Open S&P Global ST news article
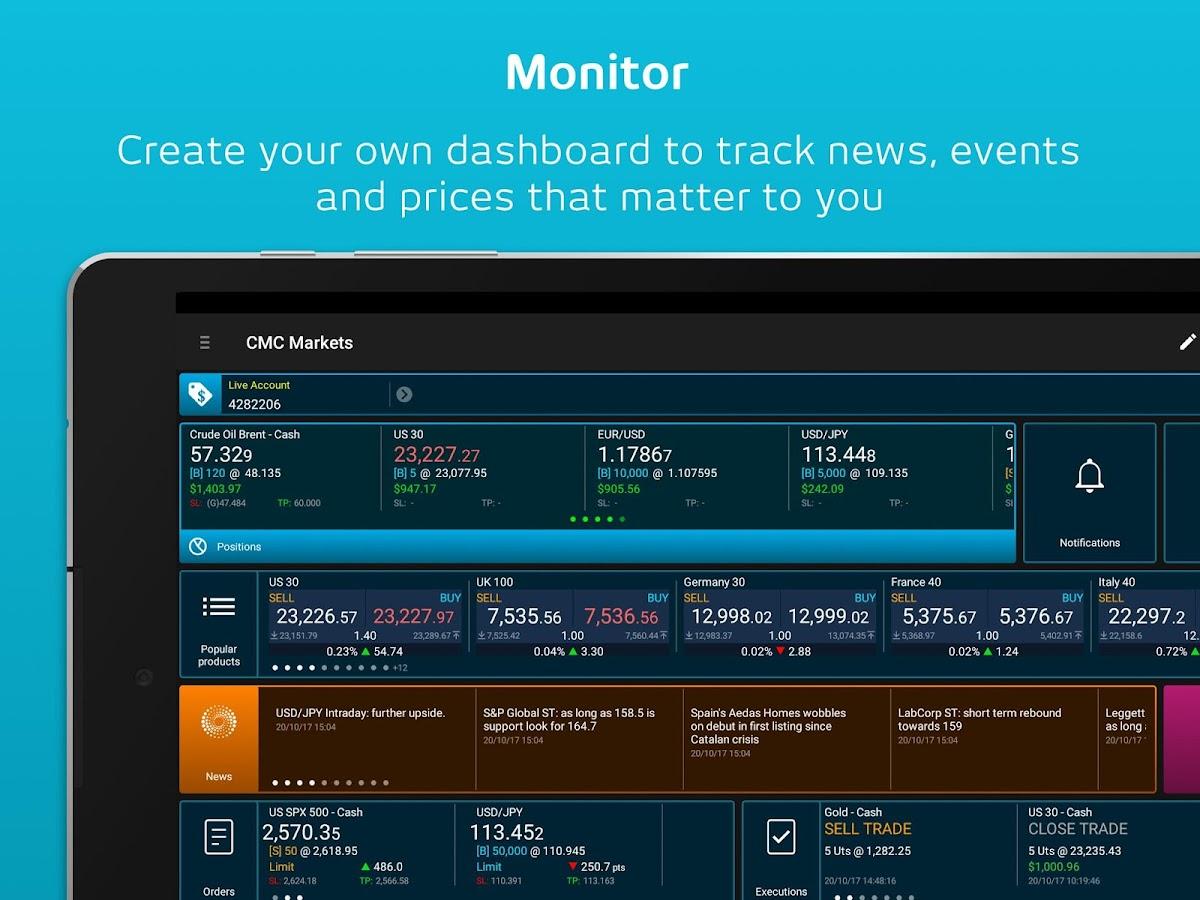Screen dimensions: 1200x900 578,738
